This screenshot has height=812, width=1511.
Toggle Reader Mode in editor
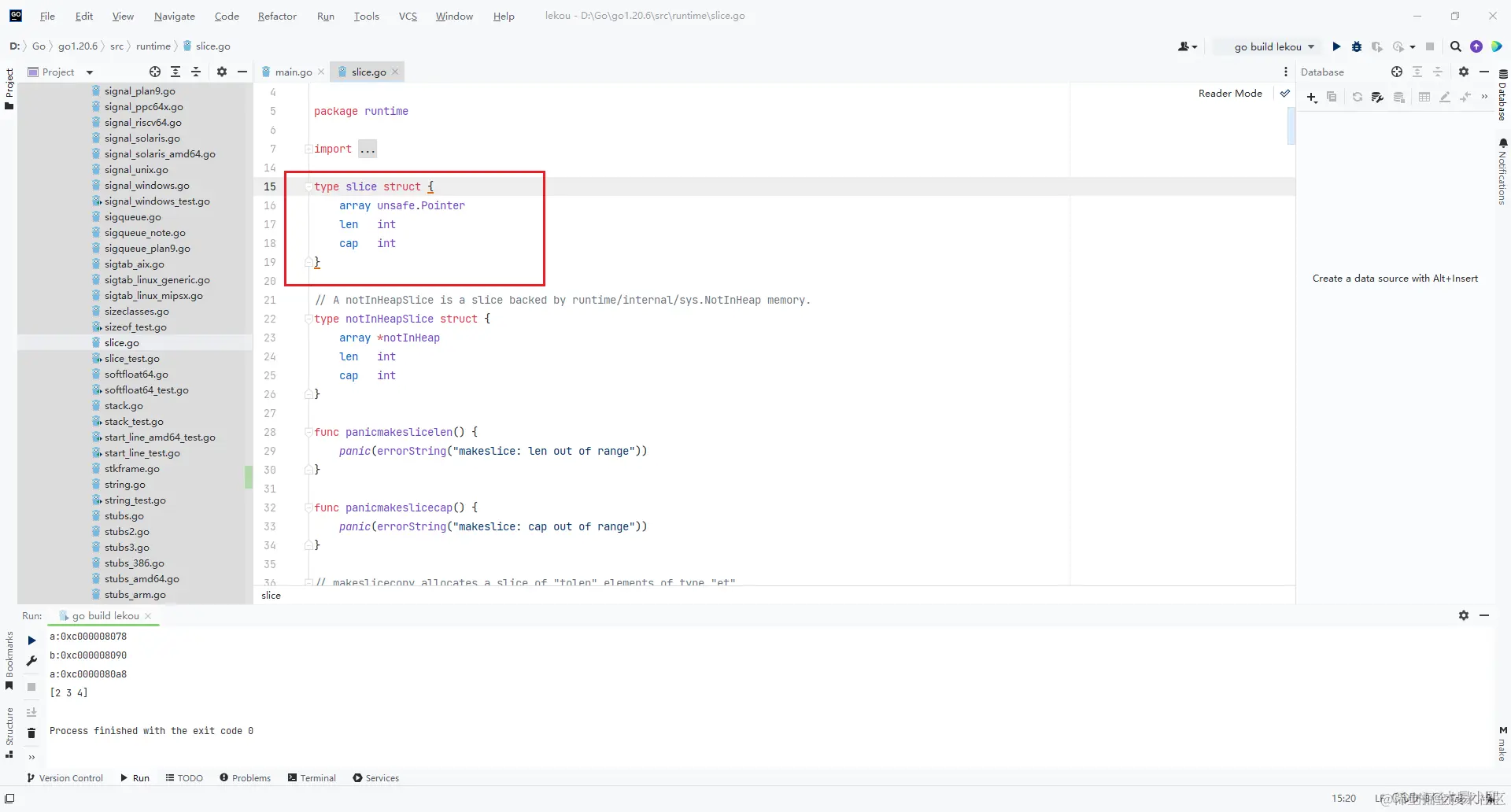[x=1230, y=93]
